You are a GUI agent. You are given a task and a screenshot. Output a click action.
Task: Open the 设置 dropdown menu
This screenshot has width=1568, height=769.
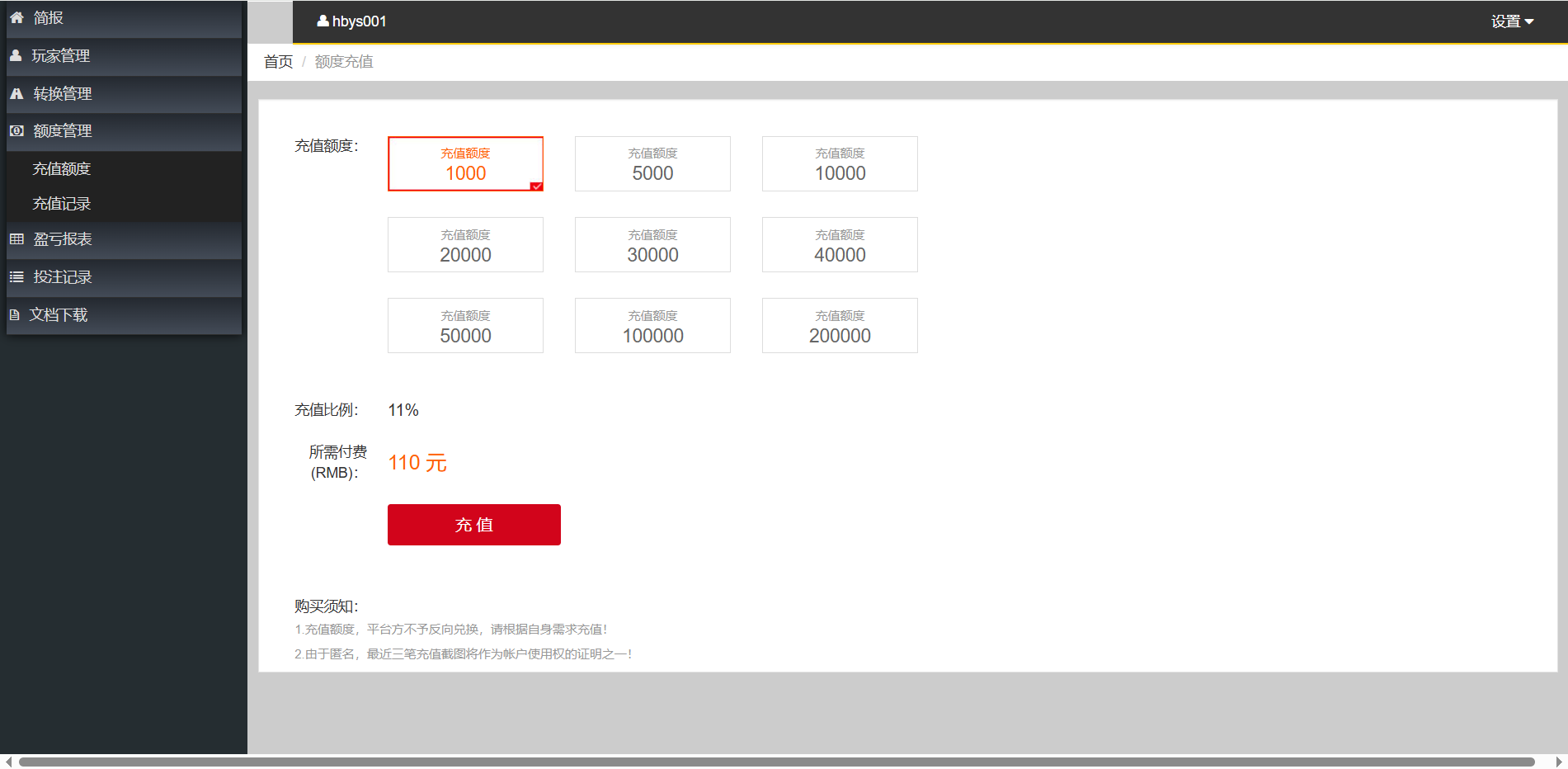[x=1511, y=21]
